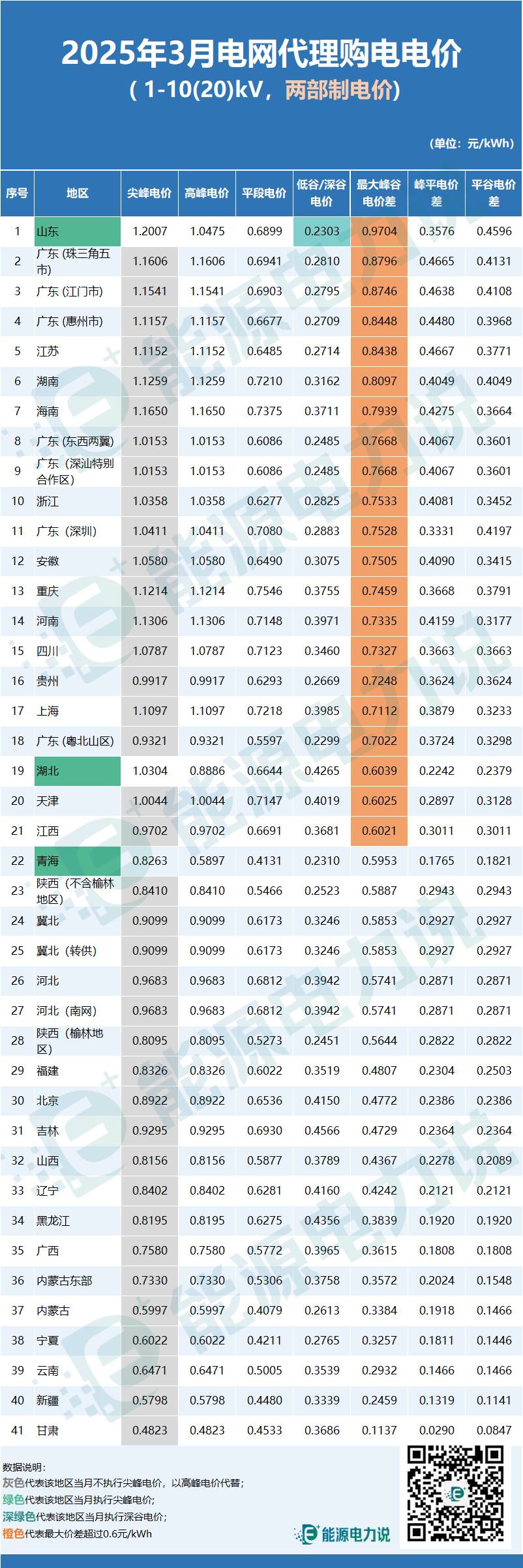Select the 最大峰谷电价差 column header
The width and height of the screenshot is (523, 1568).
[379, 193]
